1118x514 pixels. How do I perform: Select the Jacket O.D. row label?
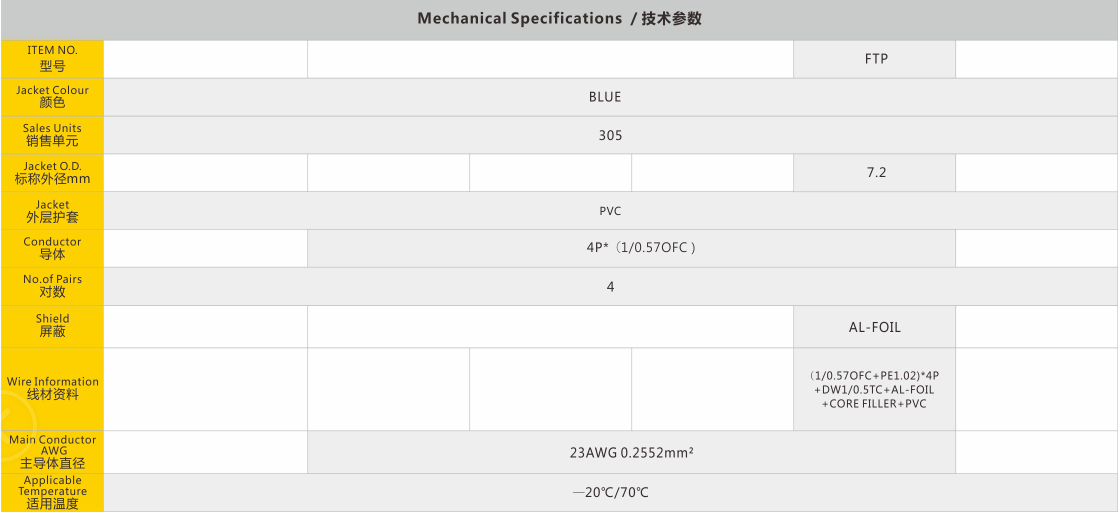[x=52, y=172]
